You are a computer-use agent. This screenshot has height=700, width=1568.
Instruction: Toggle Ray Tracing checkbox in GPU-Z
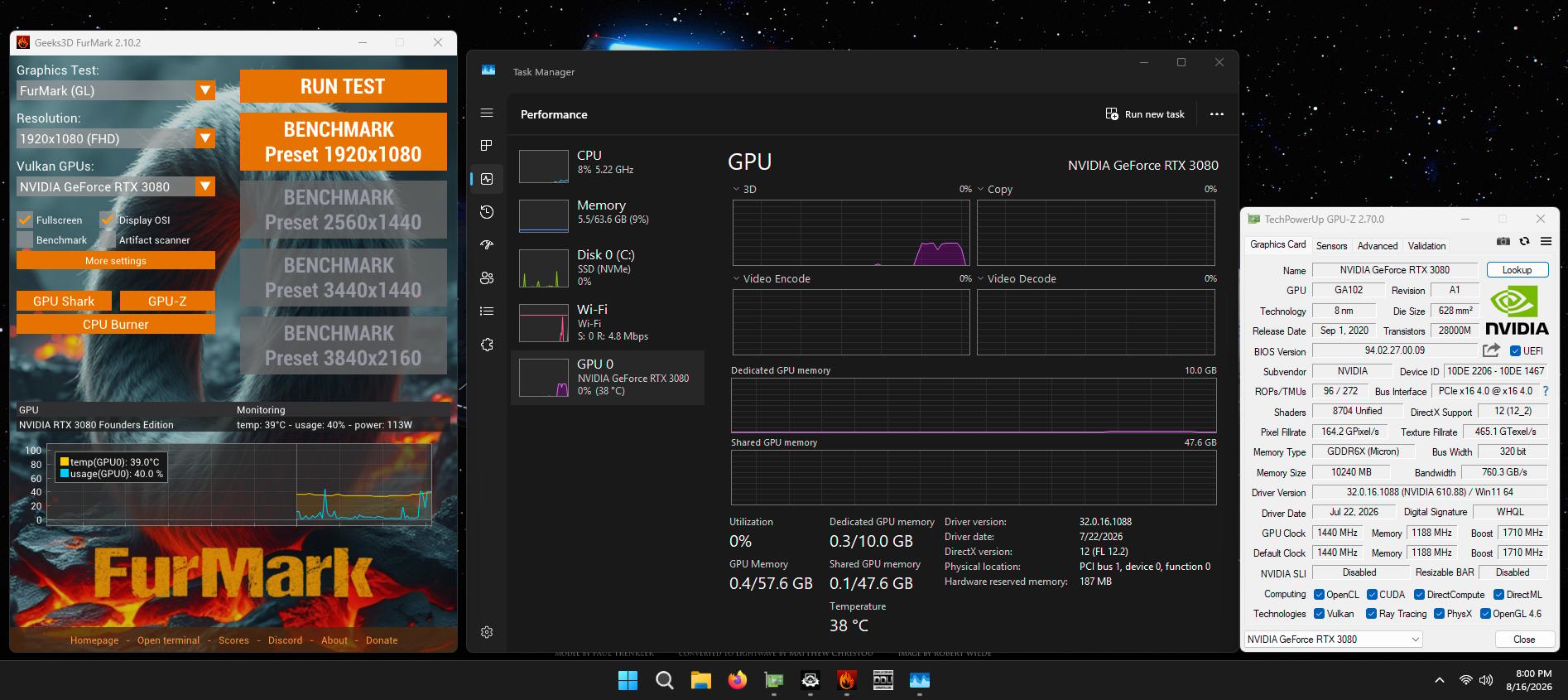(1372, 613)
